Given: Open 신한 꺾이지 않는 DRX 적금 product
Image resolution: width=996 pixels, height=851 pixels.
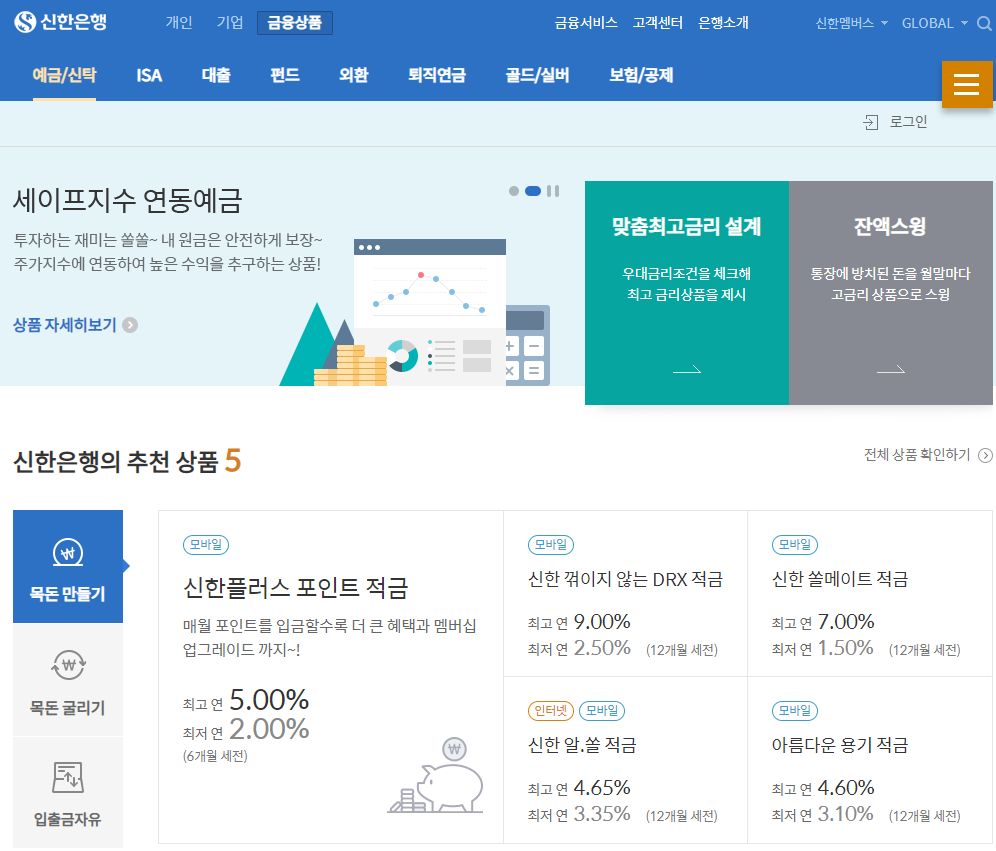Looking at the screenshot, I should point(626,579).
